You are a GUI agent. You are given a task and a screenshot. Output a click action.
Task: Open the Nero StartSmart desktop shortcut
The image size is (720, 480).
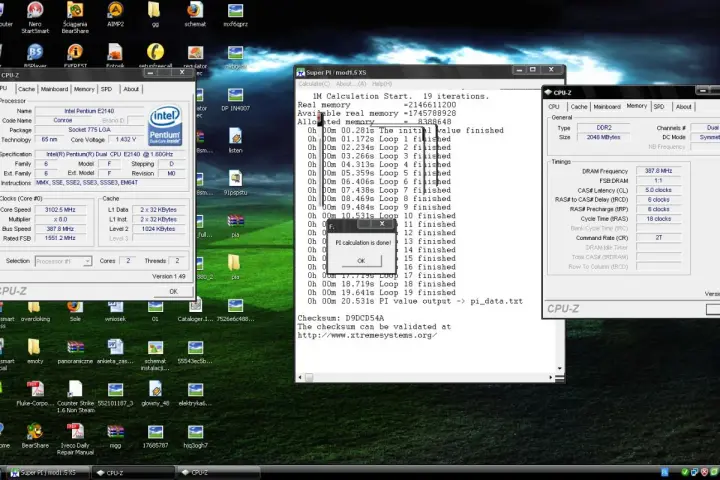coord(35,17)
